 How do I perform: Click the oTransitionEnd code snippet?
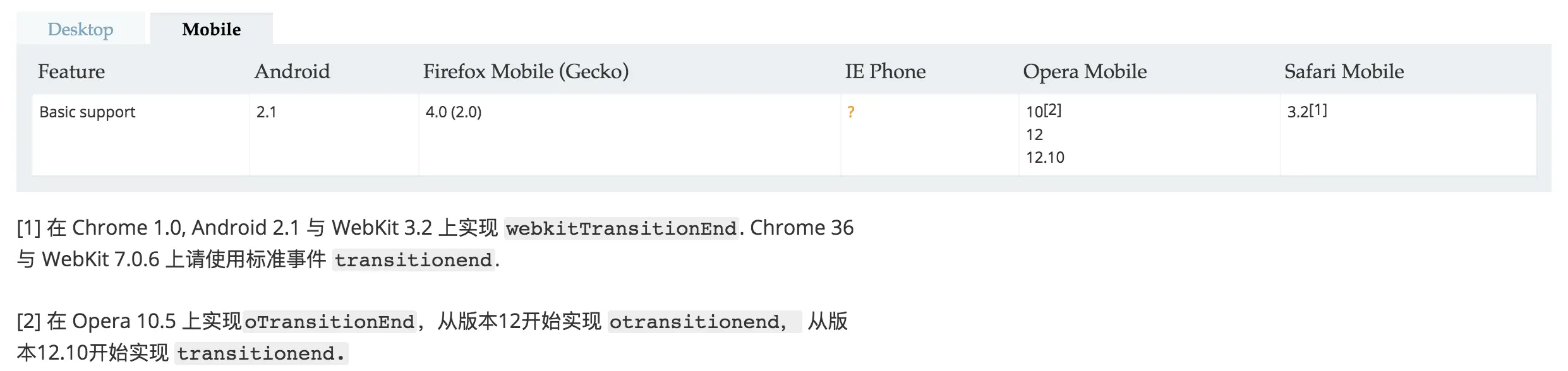pos(329,322)
